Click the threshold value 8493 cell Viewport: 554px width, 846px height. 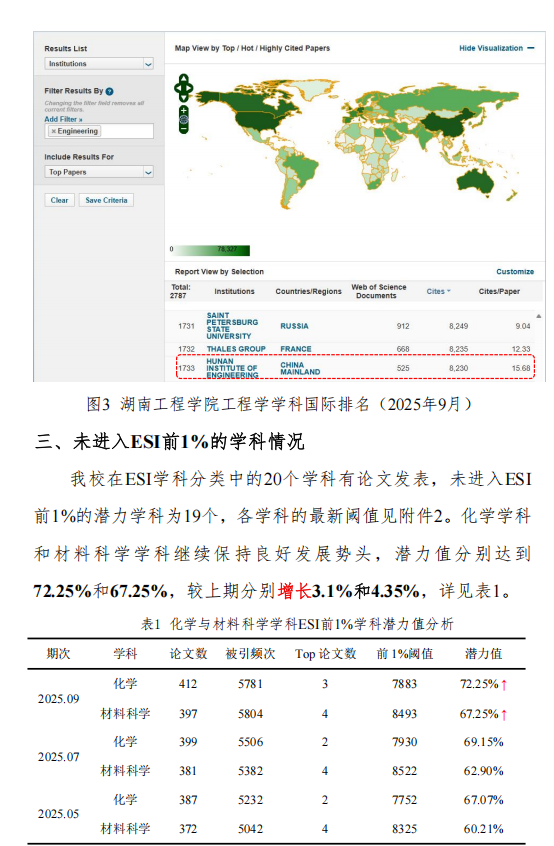[x=405, y=714]
